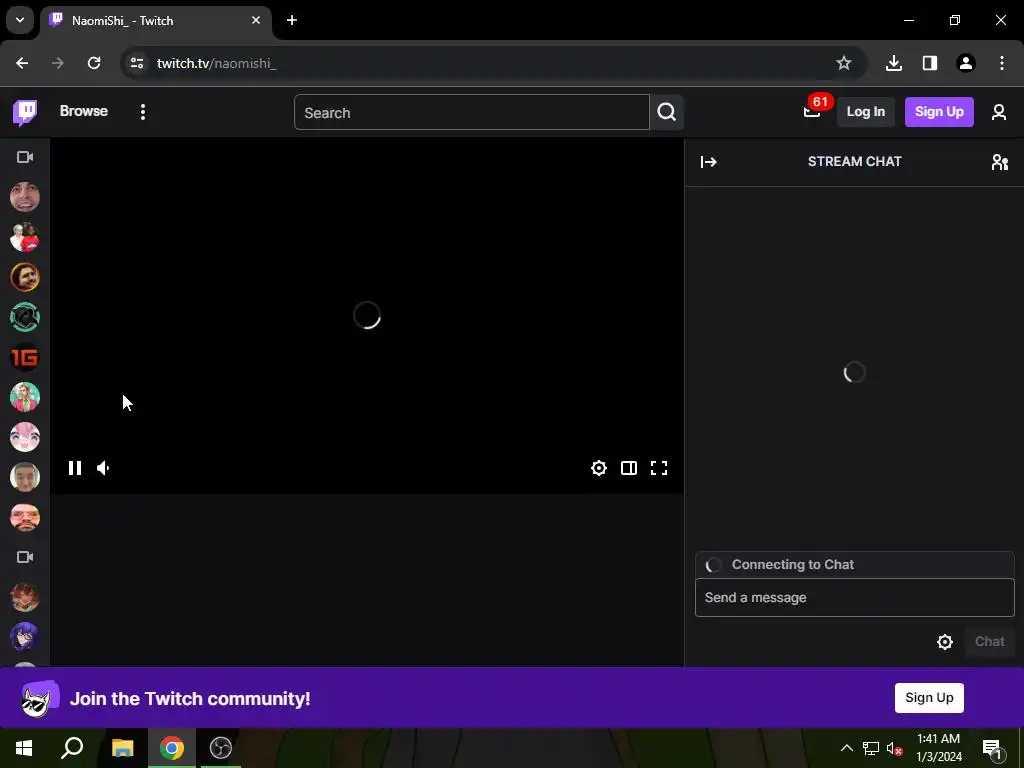Switch to OBS Studio from taskbar
This screenshot has width=1024, height=768.
pos(221,748)
